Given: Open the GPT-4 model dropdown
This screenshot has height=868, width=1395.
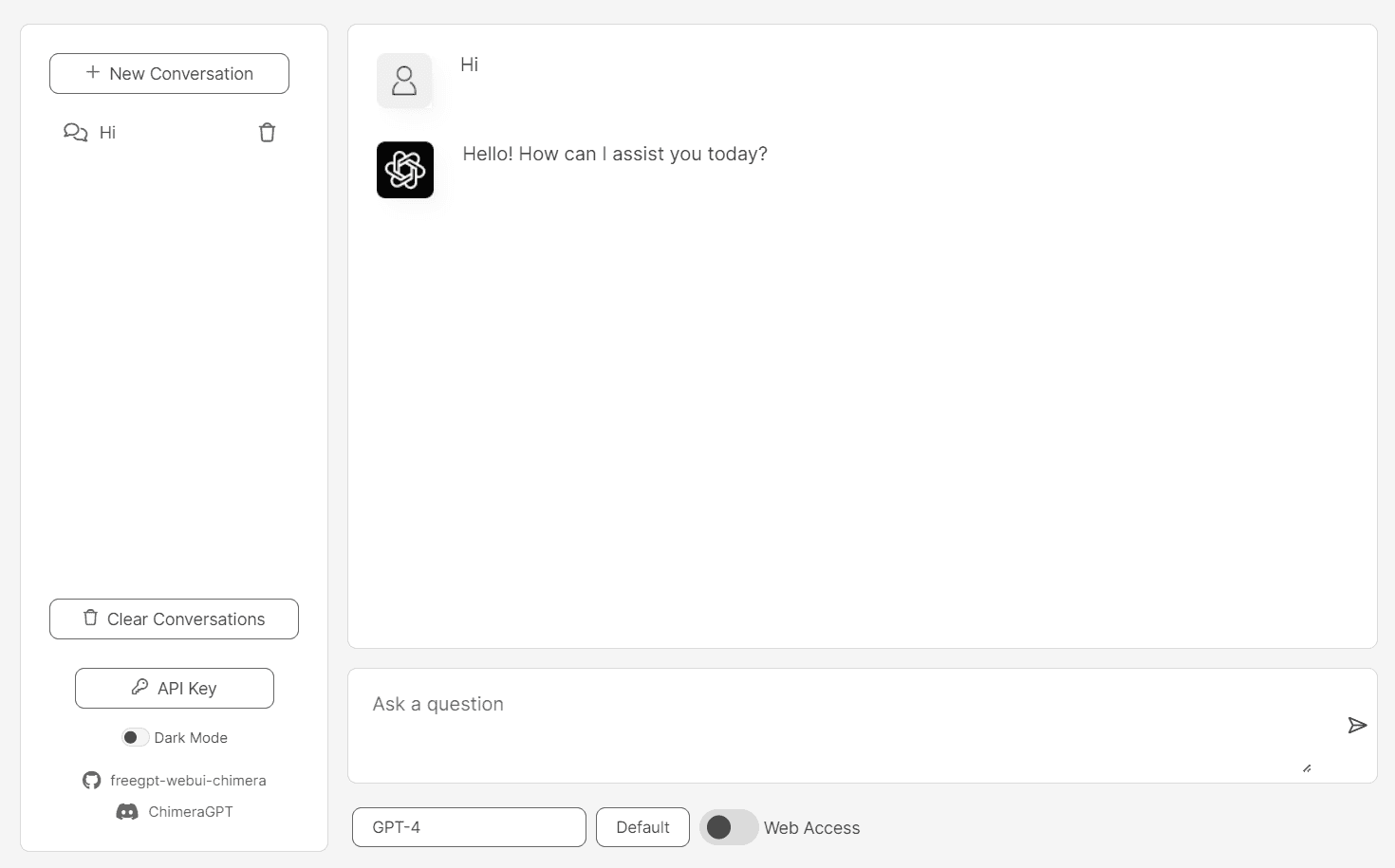Looking at the screenshot, I should [x=469, y=827].
